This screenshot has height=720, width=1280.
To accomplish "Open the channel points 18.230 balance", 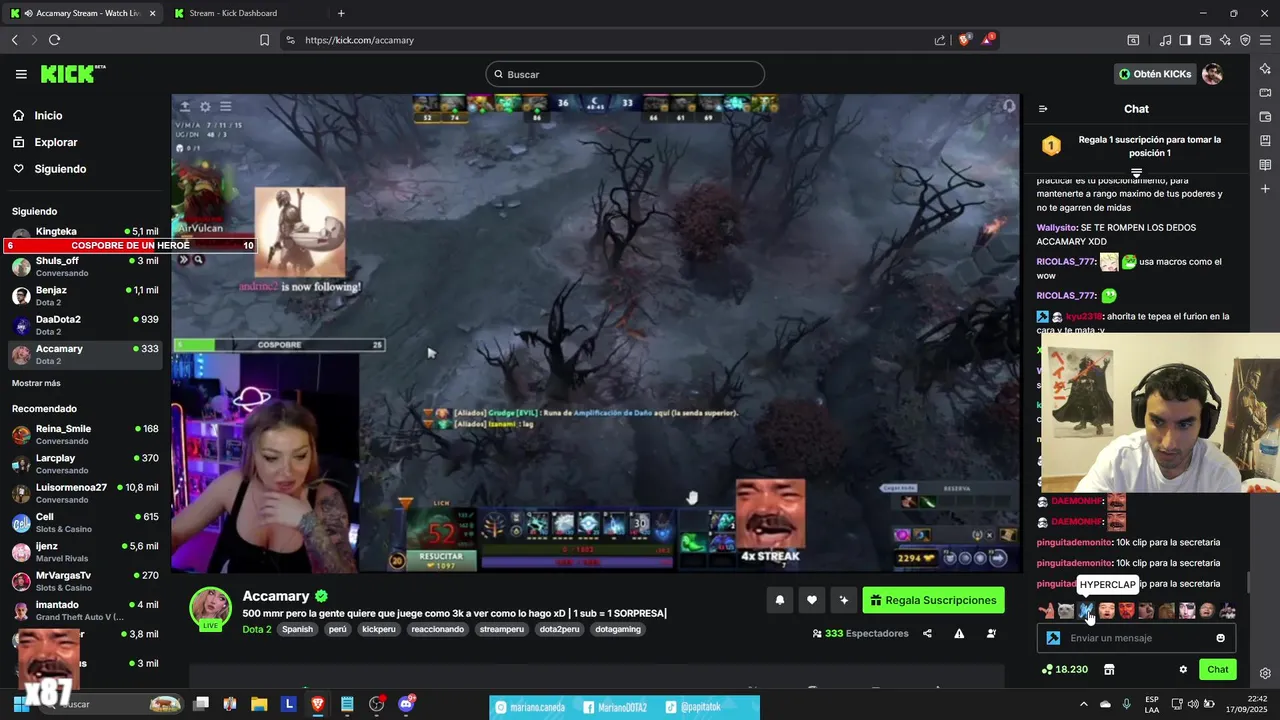I will coord(1064,669).
